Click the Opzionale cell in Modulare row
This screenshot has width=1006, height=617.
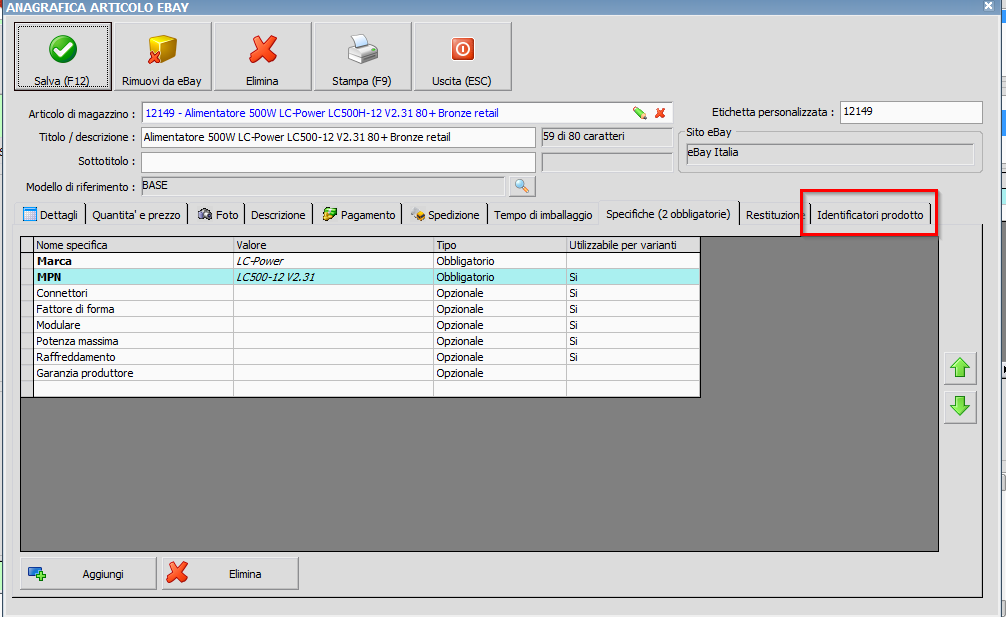500,325
